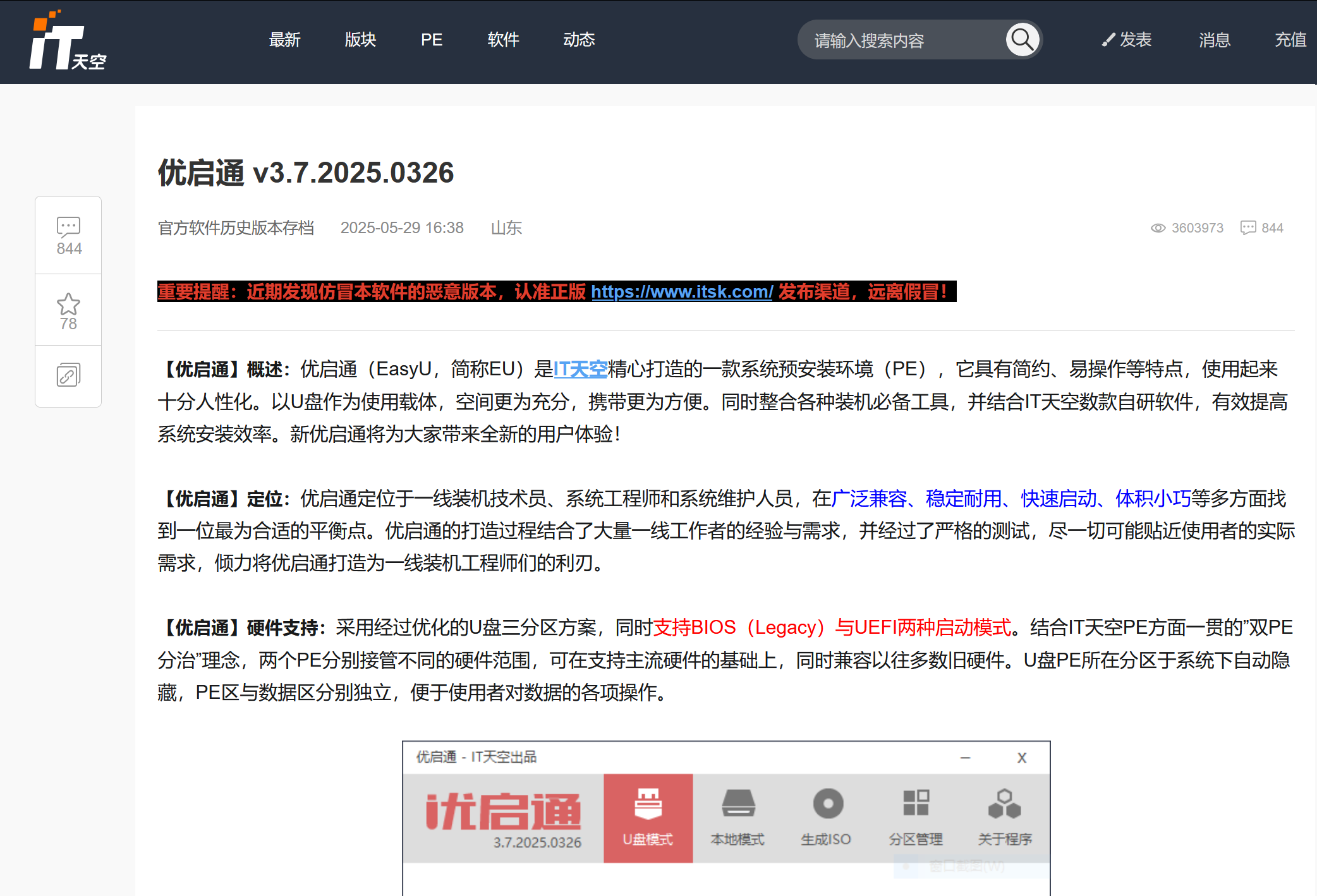The image size is (1317, 896).
Task: Open the https://www.itsk.com/ link
Action: pos(682,292)
